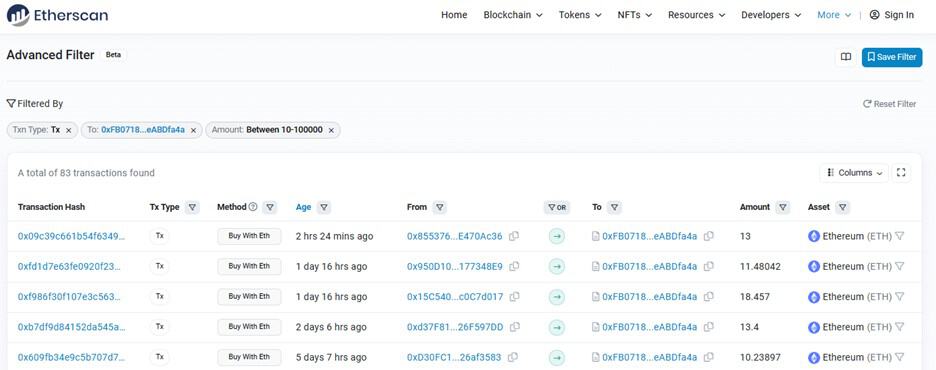Screen dimensions: 936x370
Task: Click the arrow icon in the 13 ETH row
Action: point(557,236)
